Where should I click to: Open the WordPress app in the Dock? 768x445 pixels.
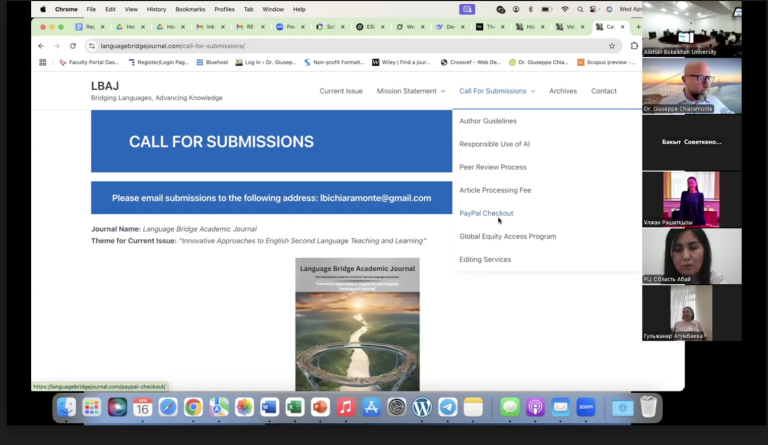(x=422, y=407)
